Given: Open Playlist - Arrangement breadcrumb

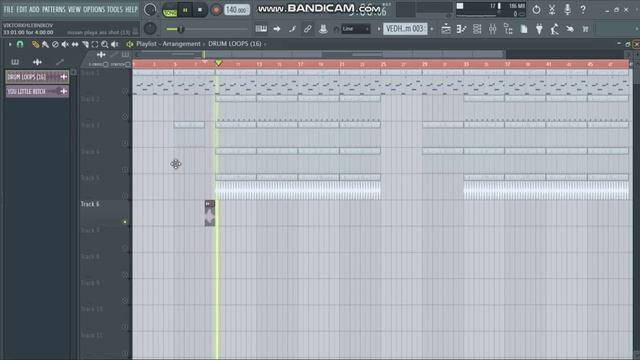Looking at the screenshot, I should 168,44.
